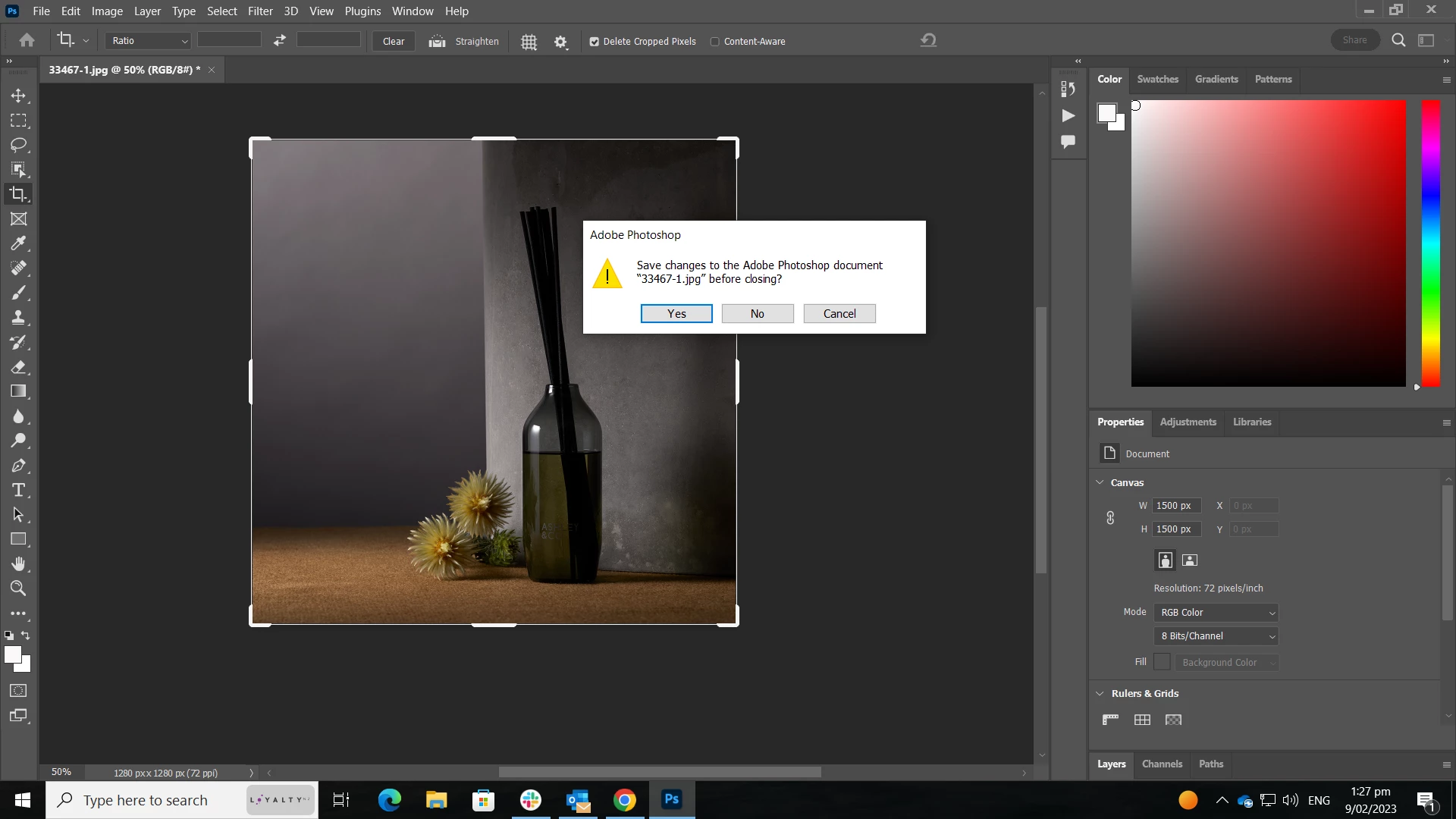Screen dimensions: 1456x819
Task: Enable Content-Aware checkbox
Action: (x=714, y=42)
